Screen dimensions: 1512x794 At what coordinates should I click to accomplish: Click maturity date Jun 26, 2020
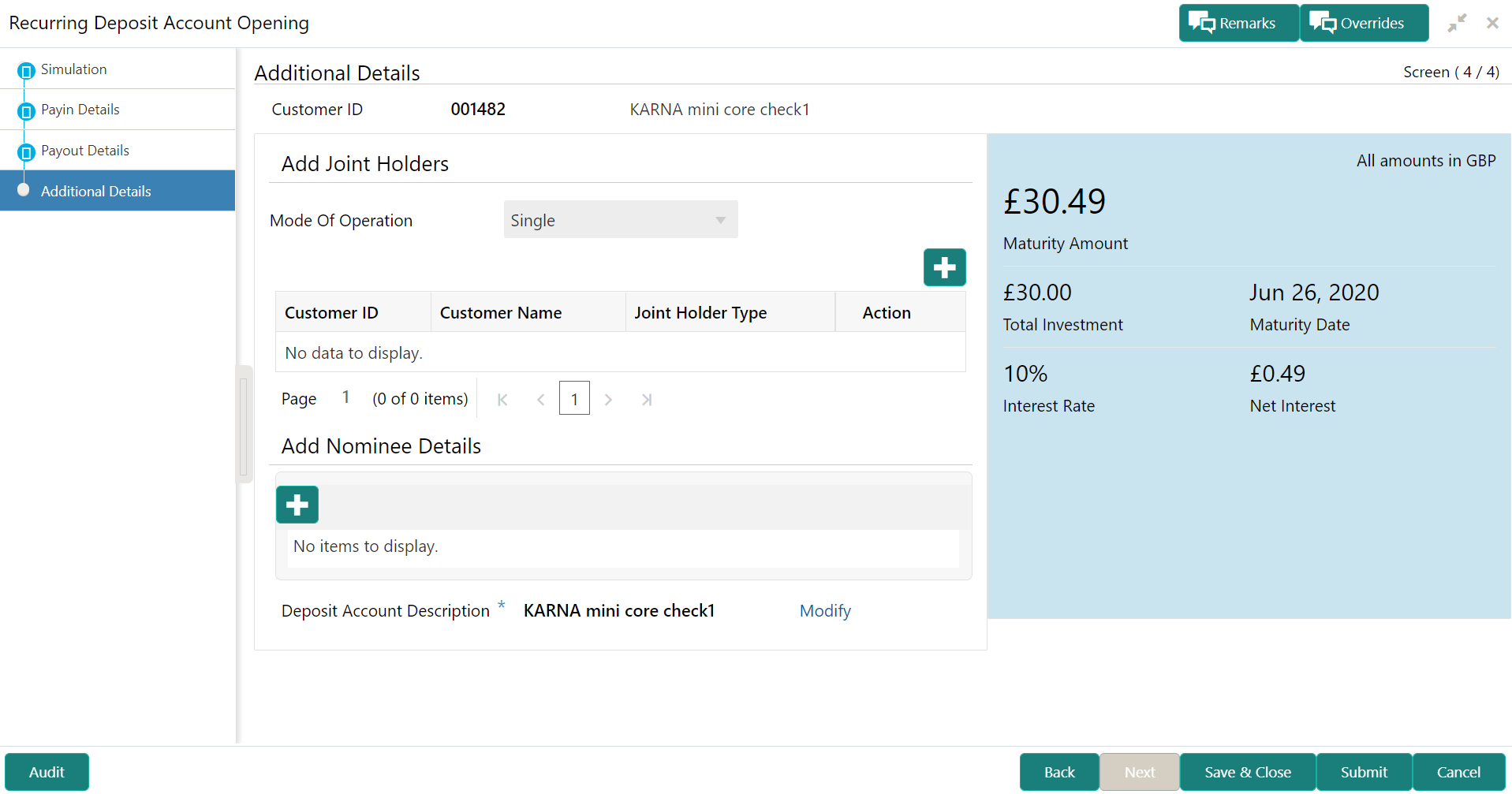(x=1314, y=293)
